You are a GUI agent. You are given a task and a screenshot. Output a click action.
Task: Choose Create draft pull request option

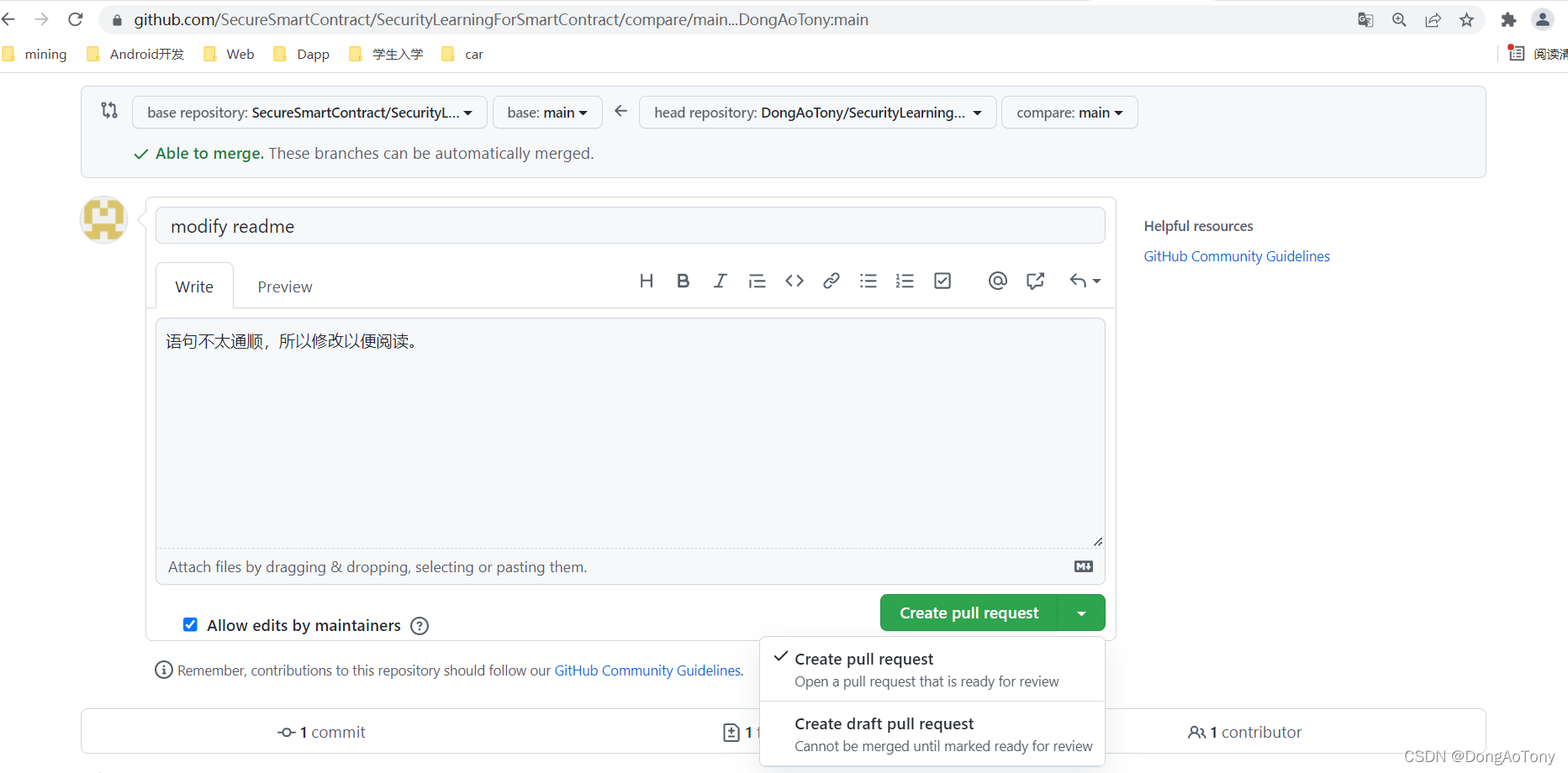[932, 734]
